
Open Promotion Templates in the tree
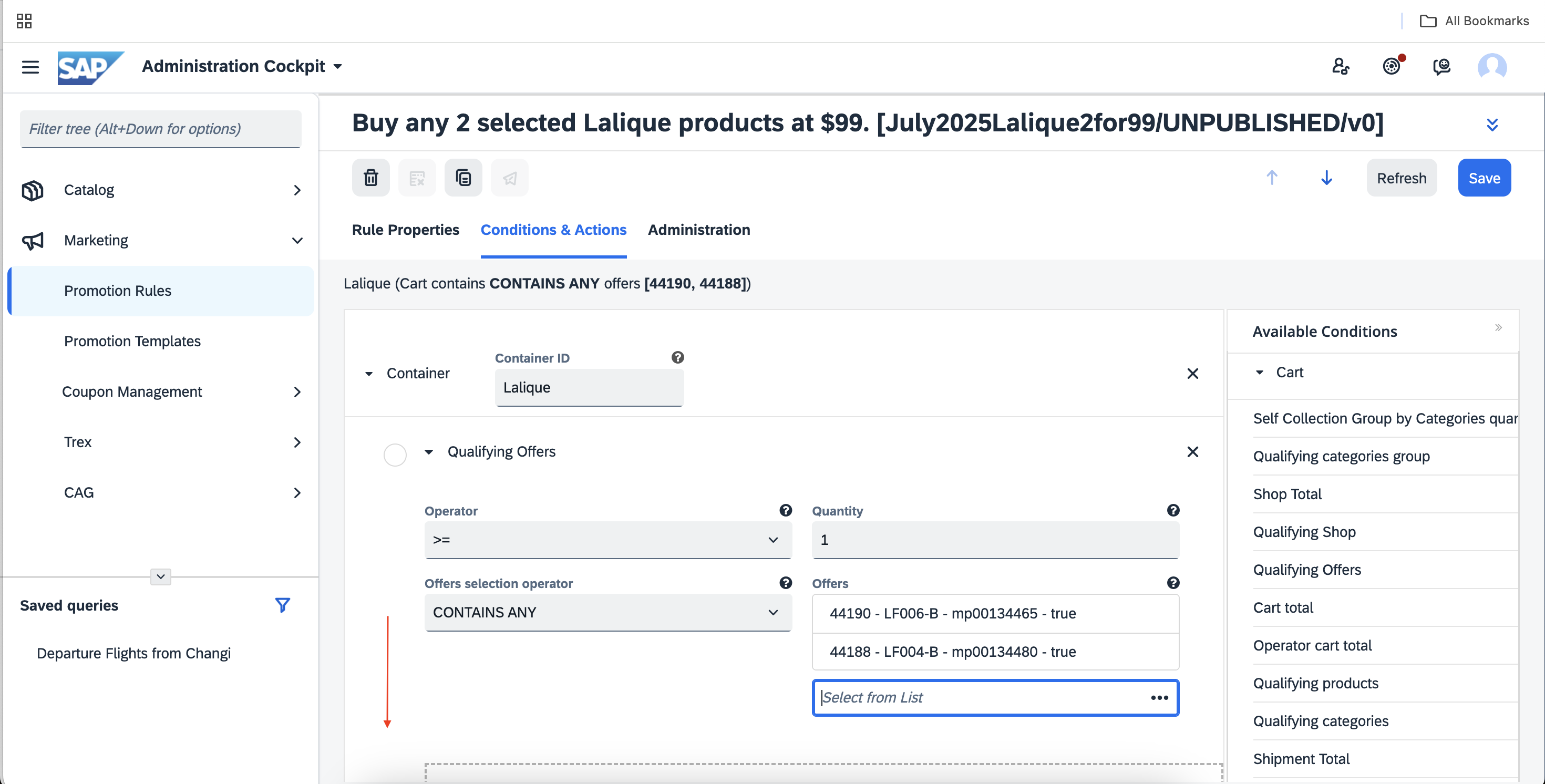click(132, 342)
